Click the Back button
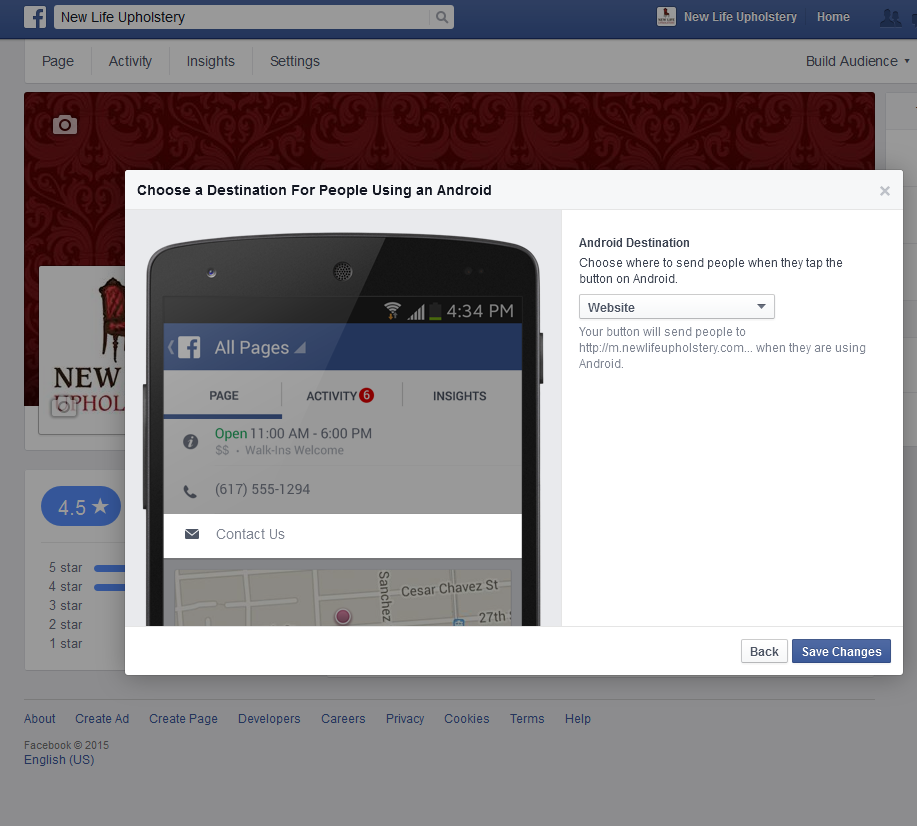This screenshot has width=917, height=826. point(764,651)
